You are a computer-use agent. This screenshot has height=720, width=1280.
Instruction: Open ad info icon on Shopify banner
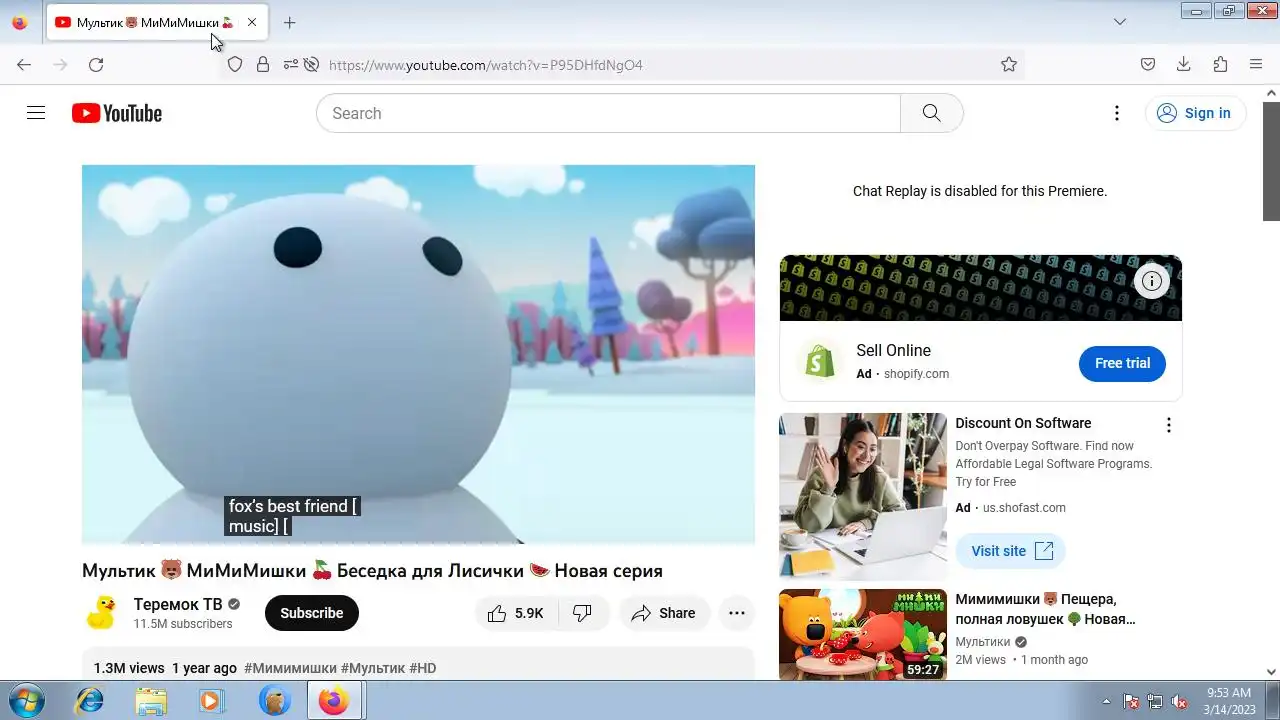point(1152,281)
